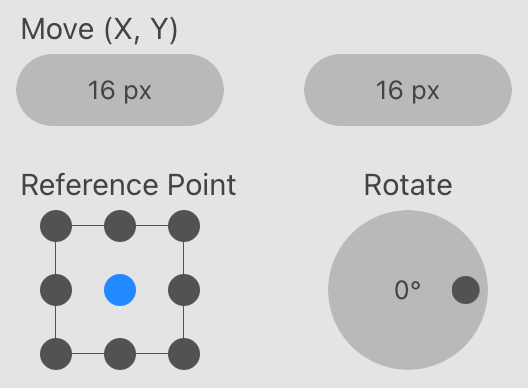Click the Reference Point label
Screen dimensions: 528x388
128,185
